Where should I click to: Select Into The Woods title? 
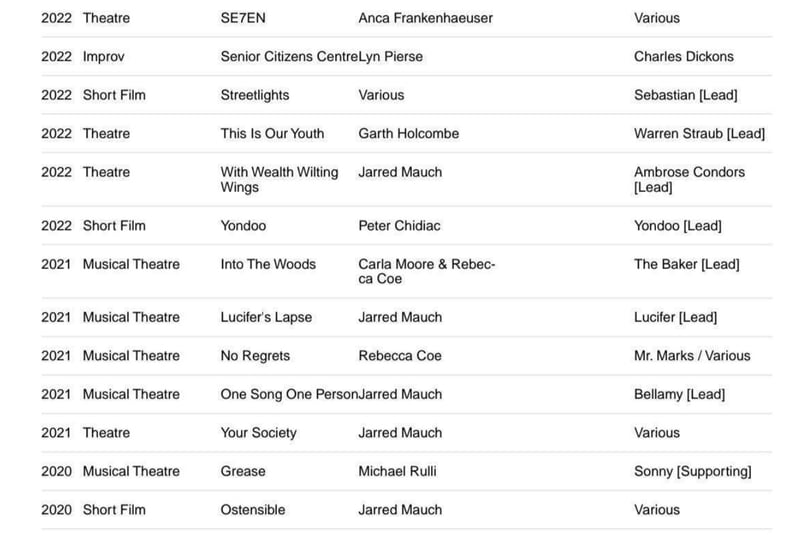point(268,264)
